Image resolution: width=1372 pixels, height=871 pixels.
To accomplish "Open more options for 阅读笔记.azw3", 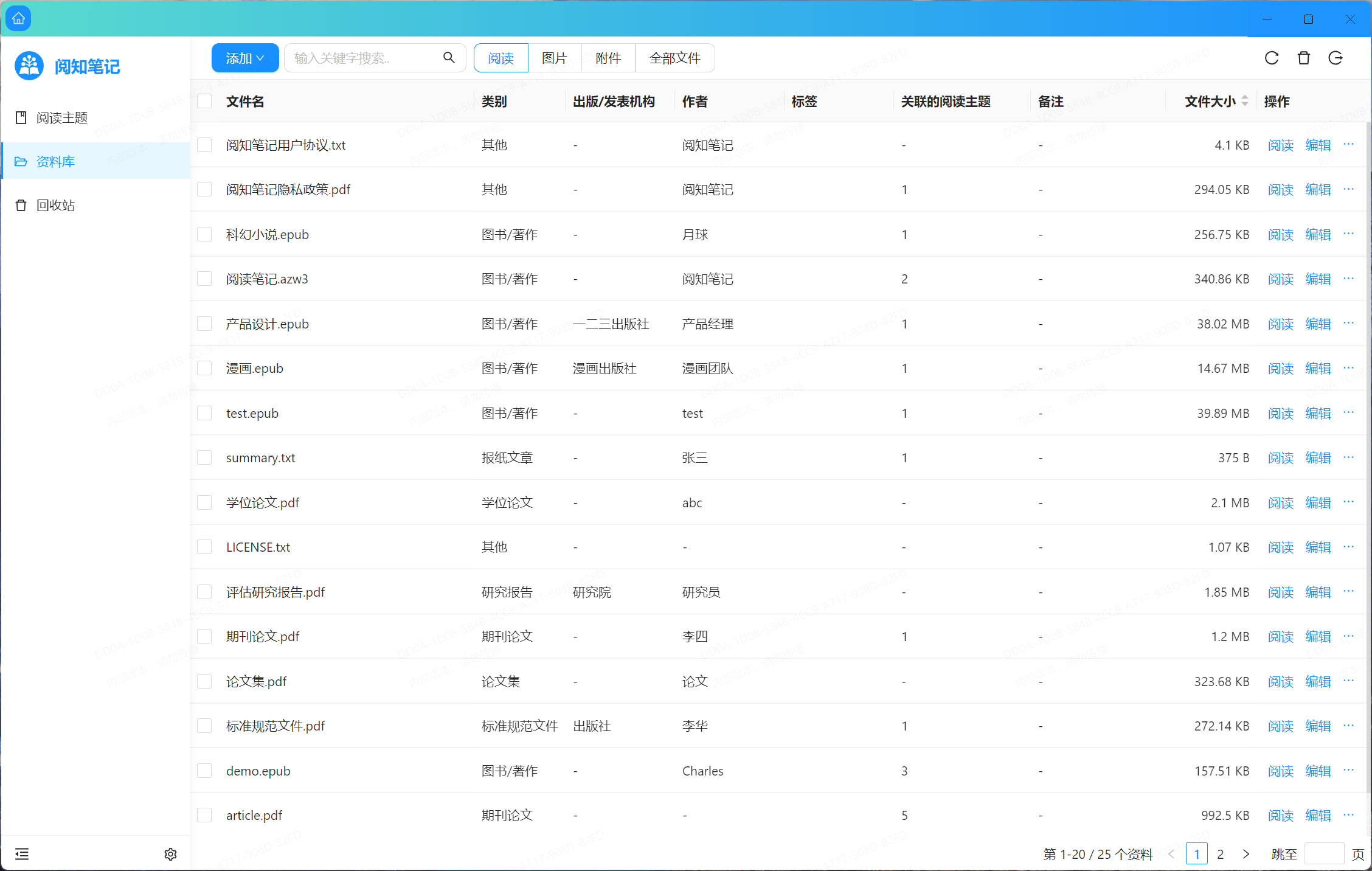I will click(1348, 279).
